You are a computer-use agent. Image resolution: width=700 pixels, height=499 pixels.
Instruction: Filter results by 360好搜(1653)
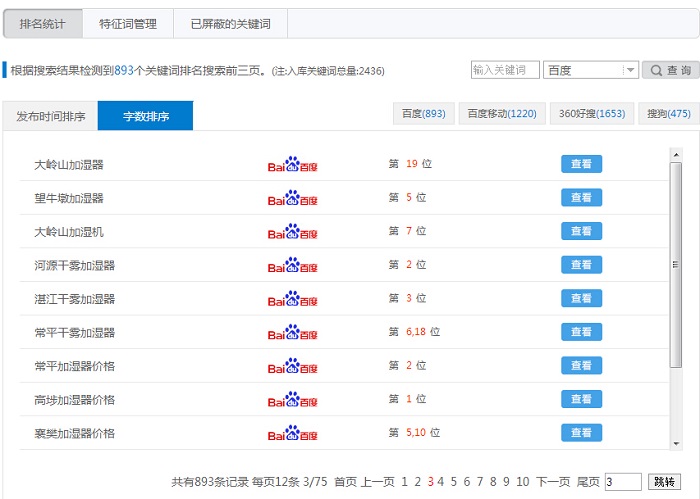[592, 114]
